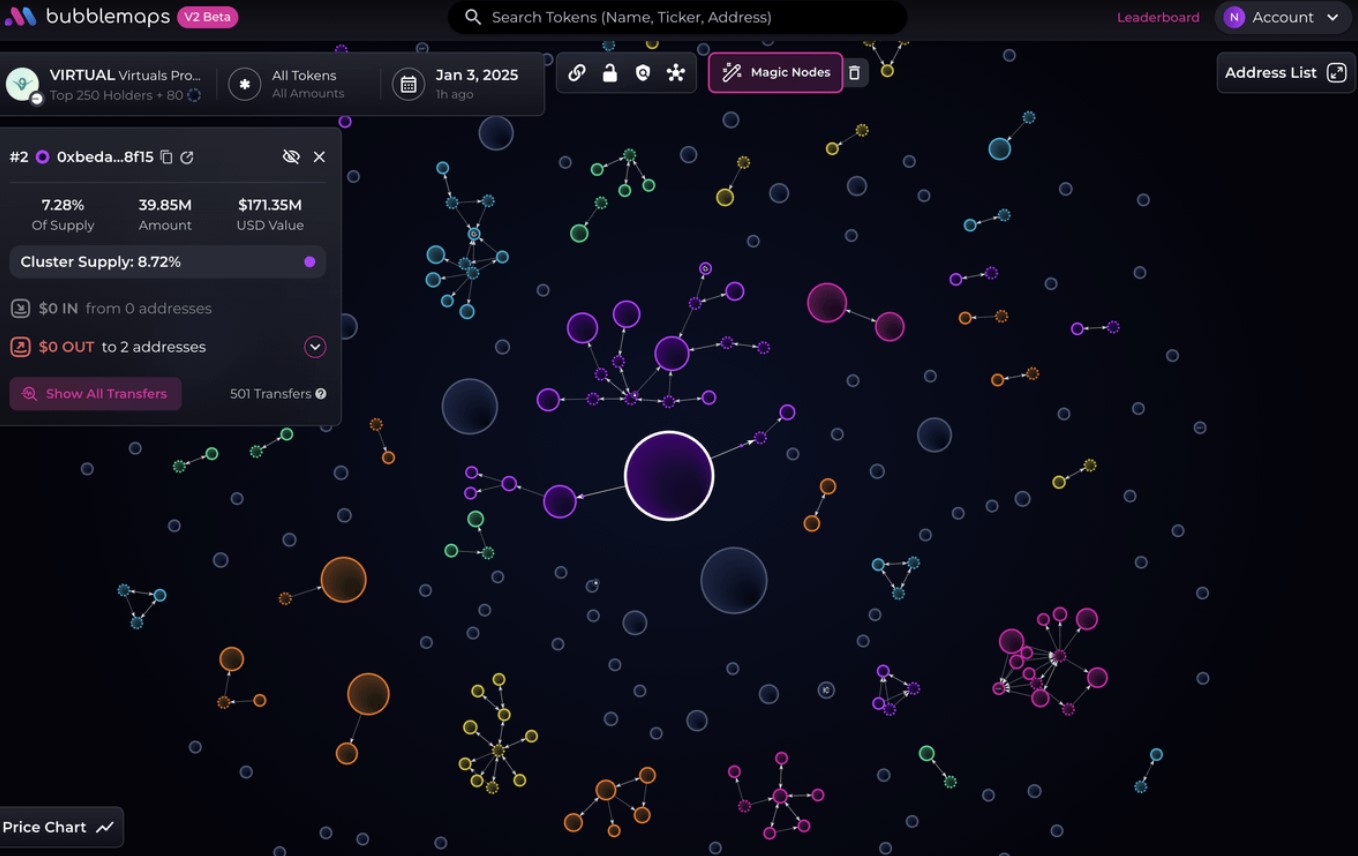
Task: Click the node network icon in the toolbar
Action: [x=676, y=73]
